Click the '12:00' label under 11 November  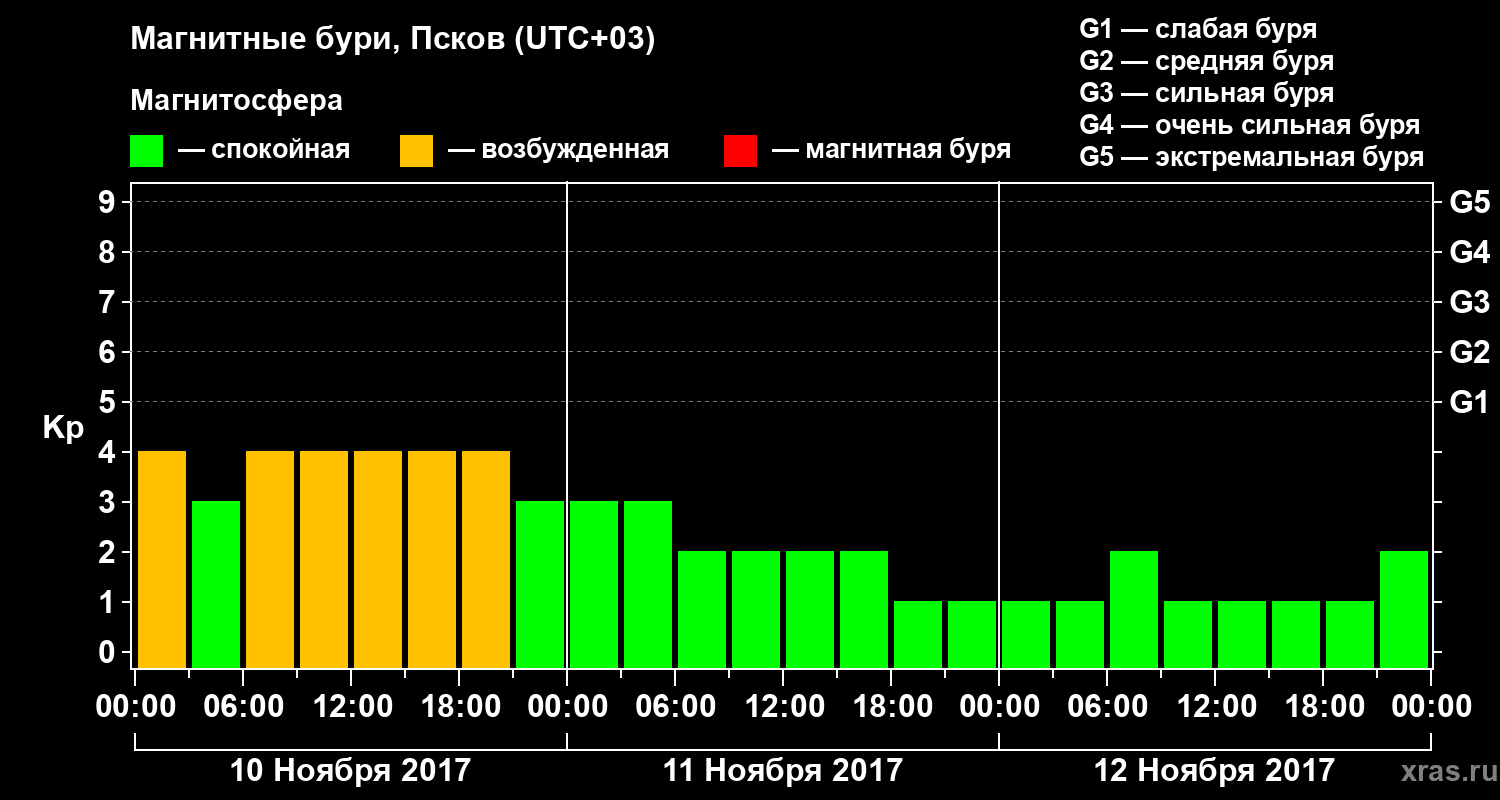tap(783, 707)
